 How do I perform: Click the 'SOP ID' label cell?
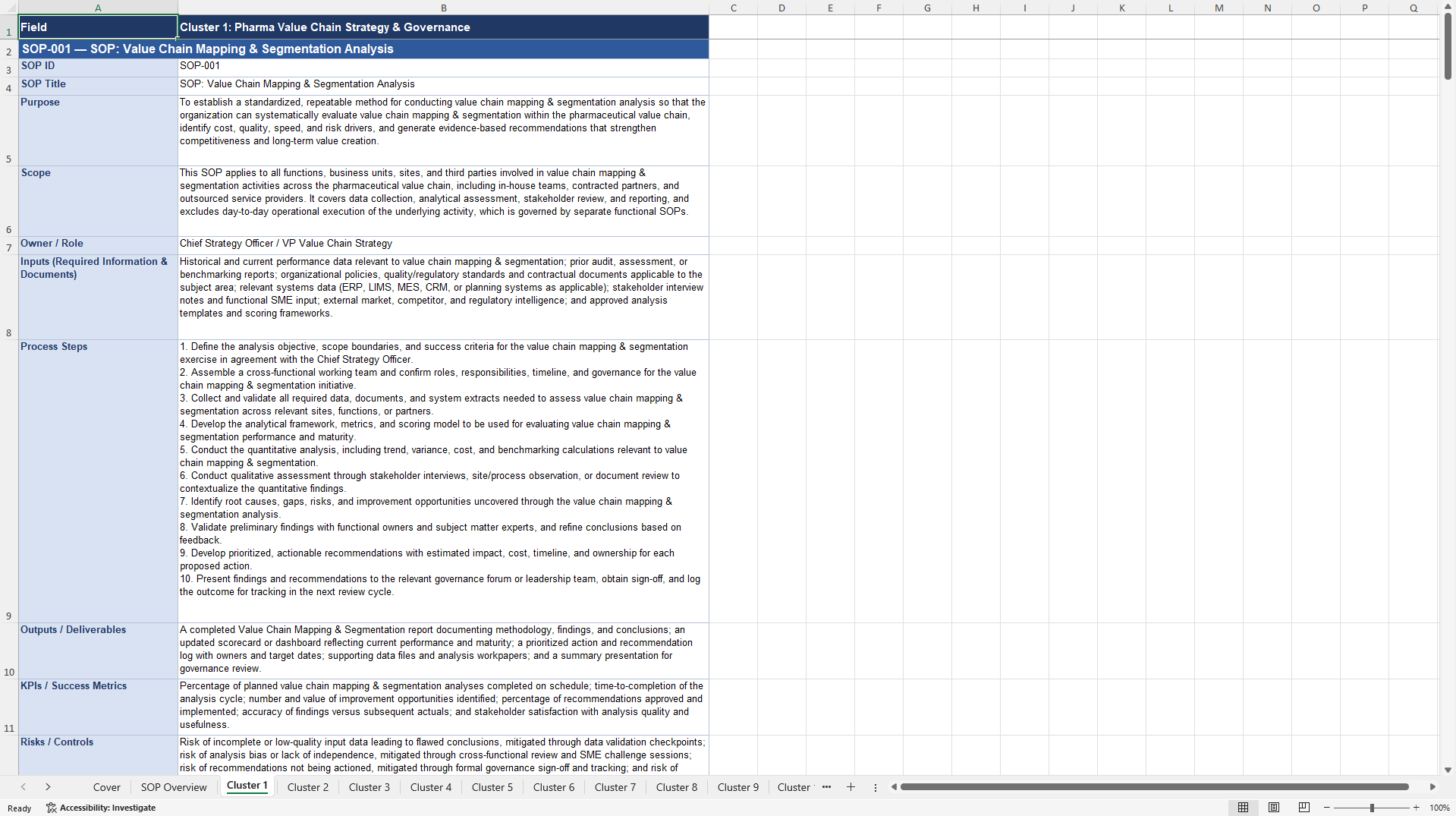pos(98,68)
